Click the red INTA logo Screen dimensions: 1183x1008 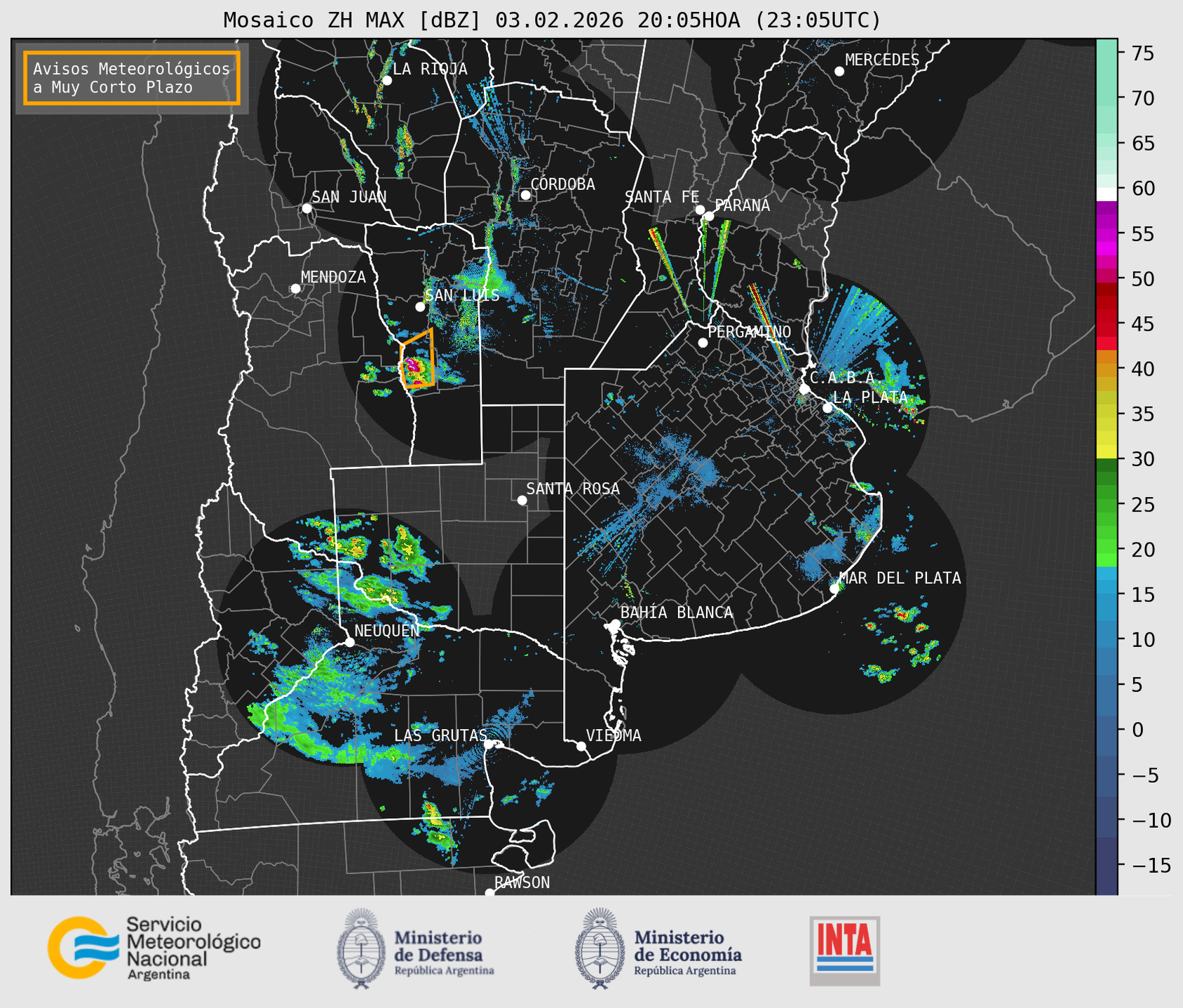(844, 950)
